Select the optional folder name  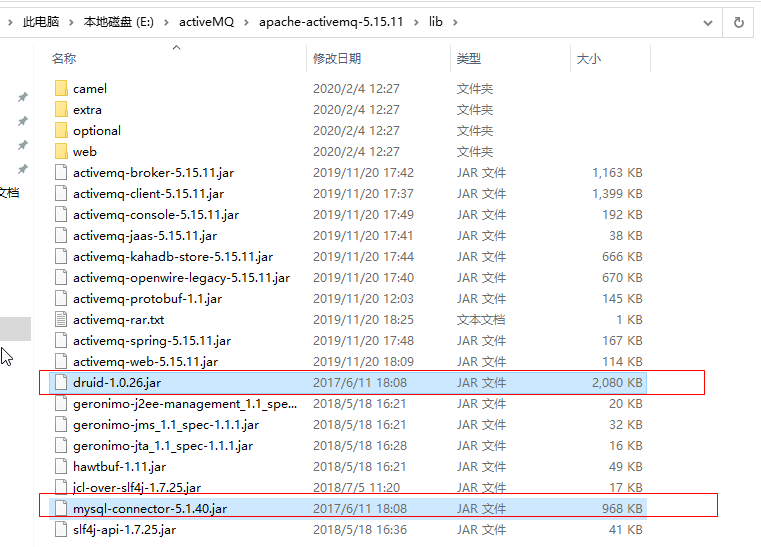click(x=97, y=131)
